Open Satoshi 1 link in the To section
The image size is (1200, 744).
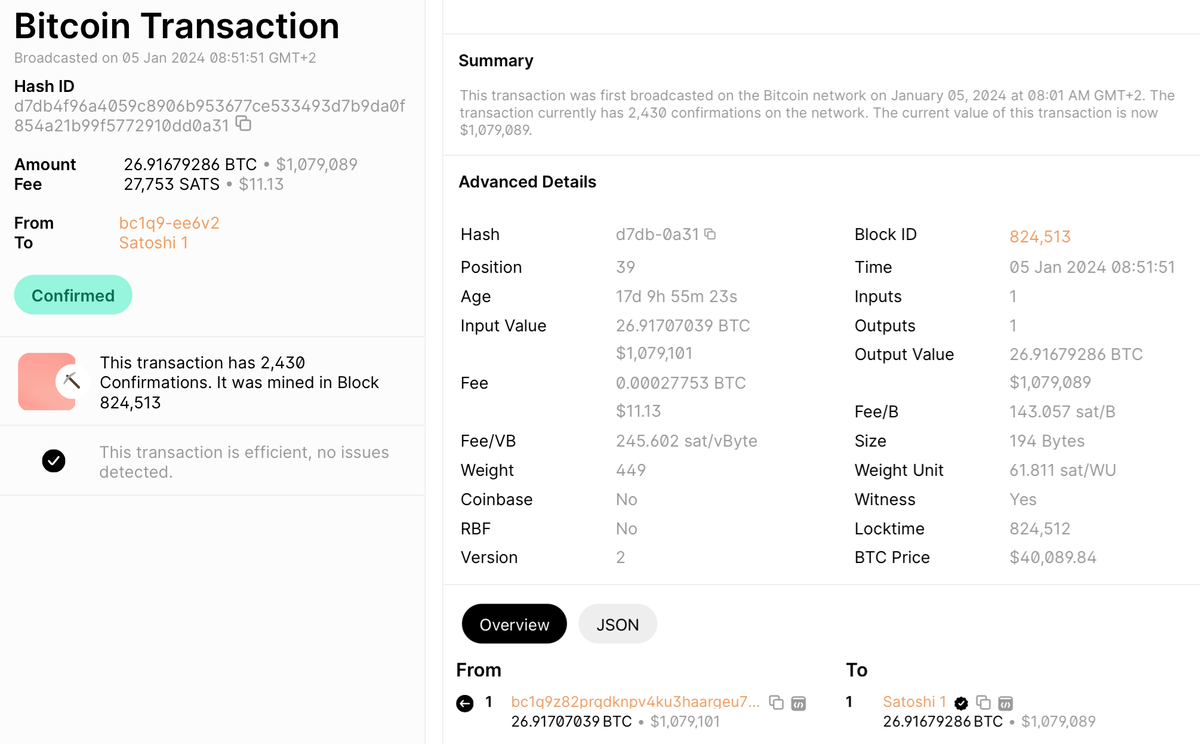click(914, 702)
